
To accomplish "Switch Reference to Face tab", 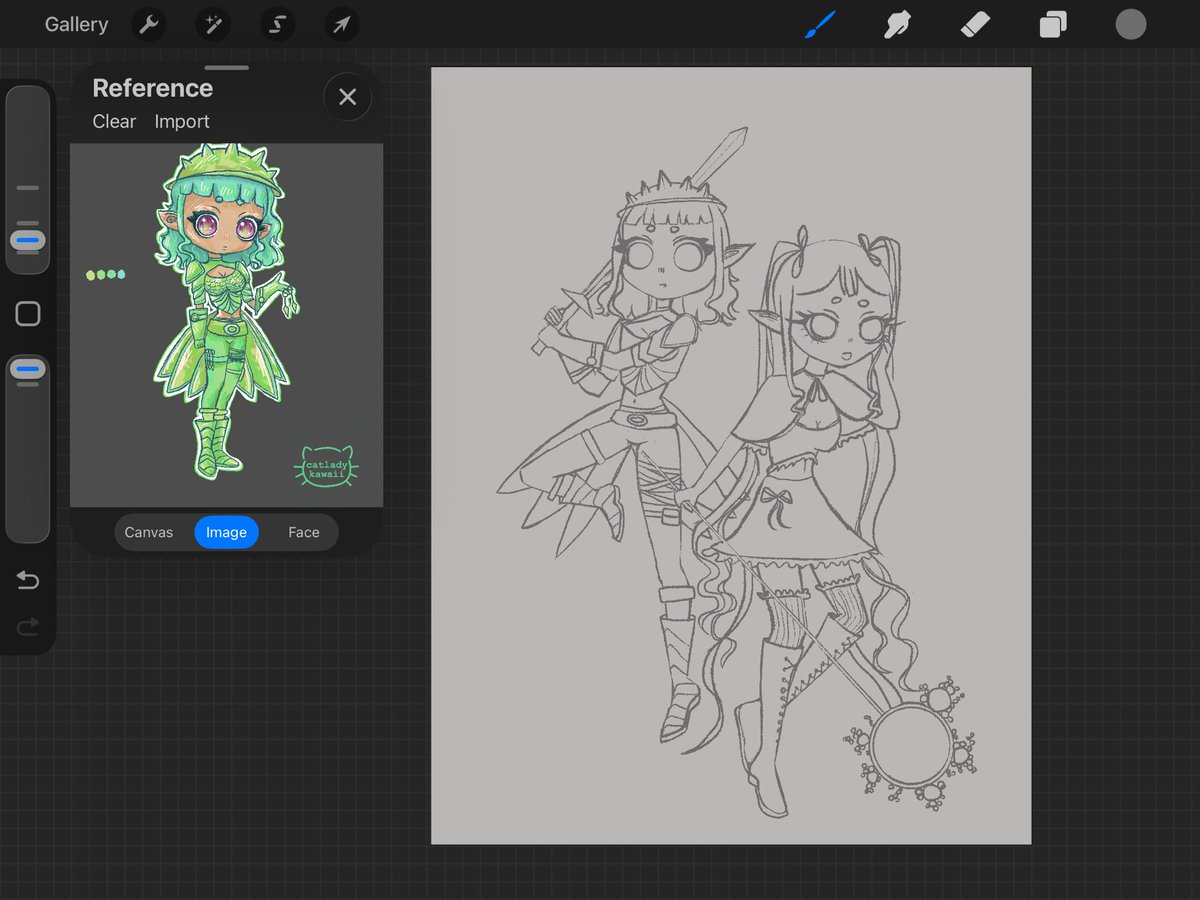I will (x=304, y=532).
